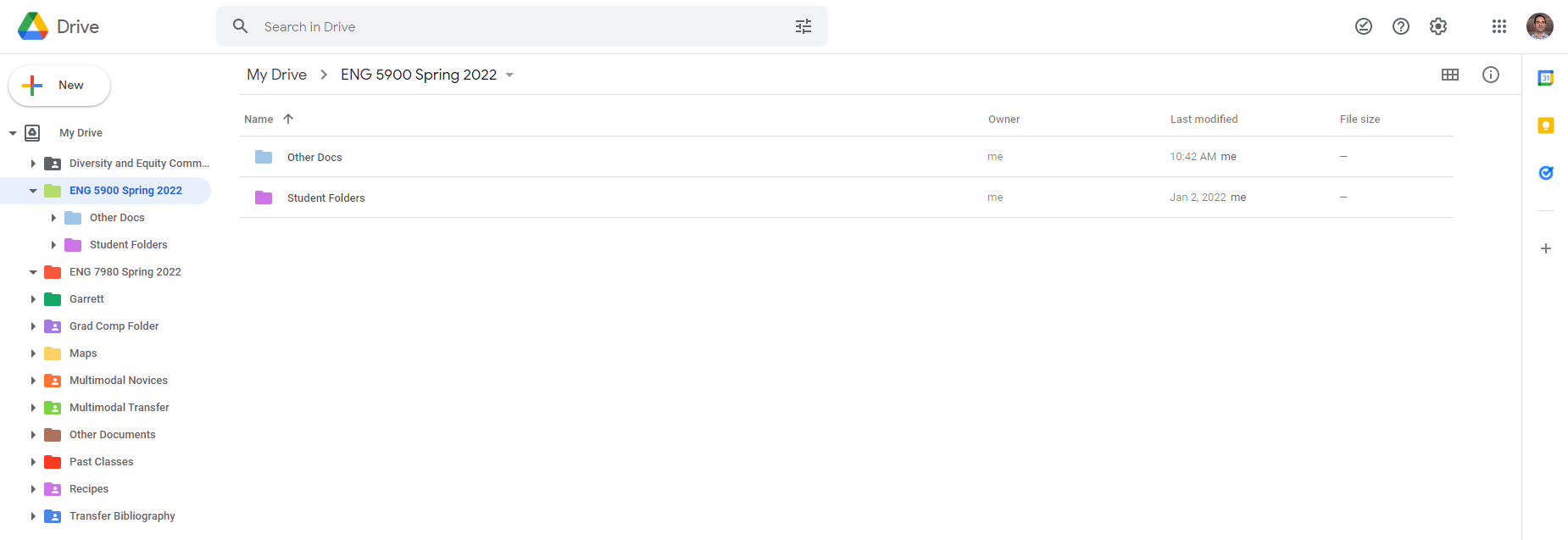Select Past Classes in sidebar

(x=102, y=462)
